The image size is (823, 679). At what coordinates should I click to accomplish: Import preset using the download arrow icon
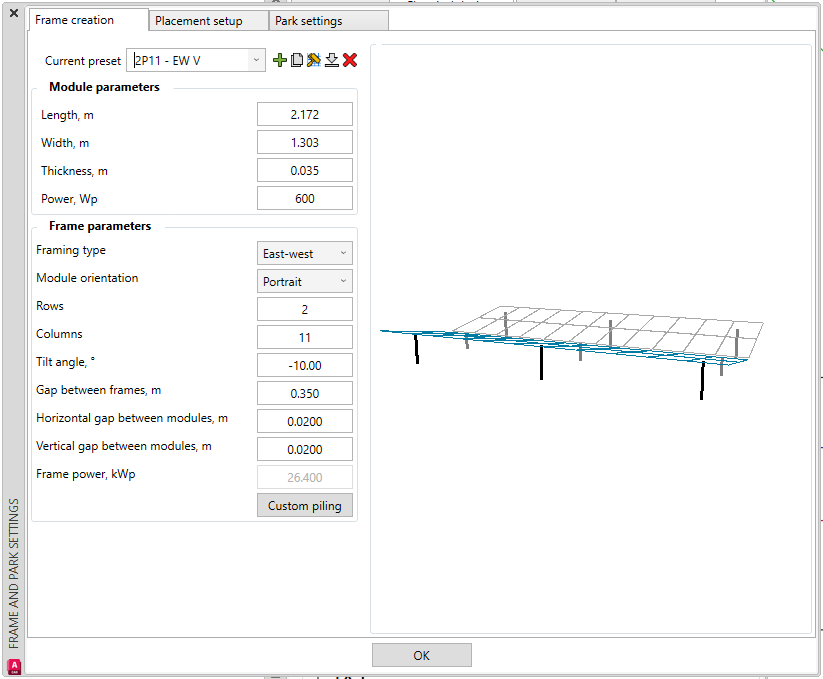(332, 60)
